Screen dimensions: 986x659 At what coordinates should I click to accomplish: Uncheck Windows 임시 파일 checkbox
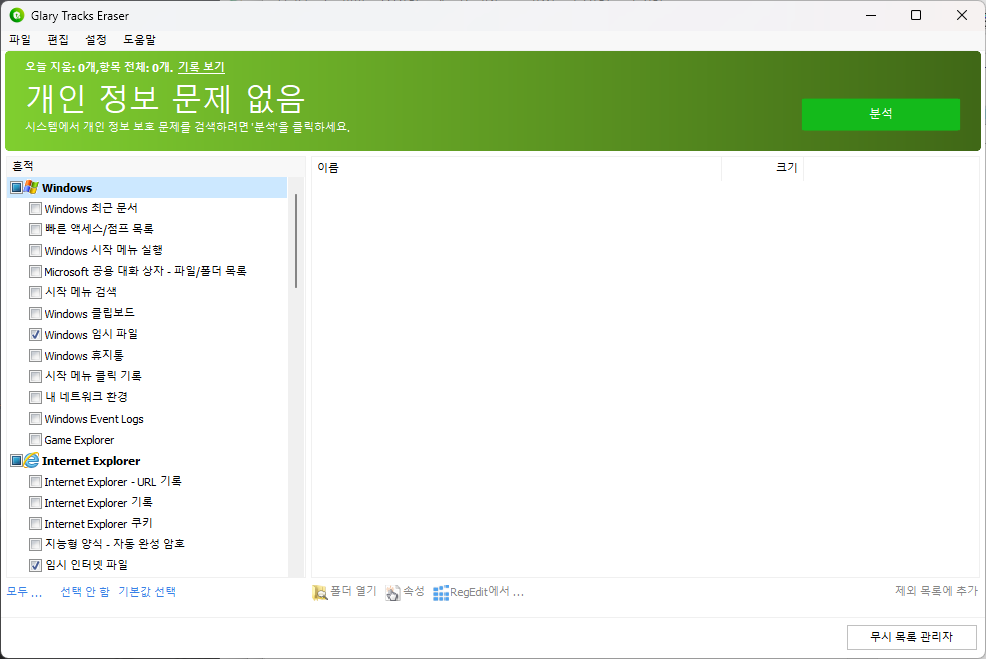click(35, 335)
